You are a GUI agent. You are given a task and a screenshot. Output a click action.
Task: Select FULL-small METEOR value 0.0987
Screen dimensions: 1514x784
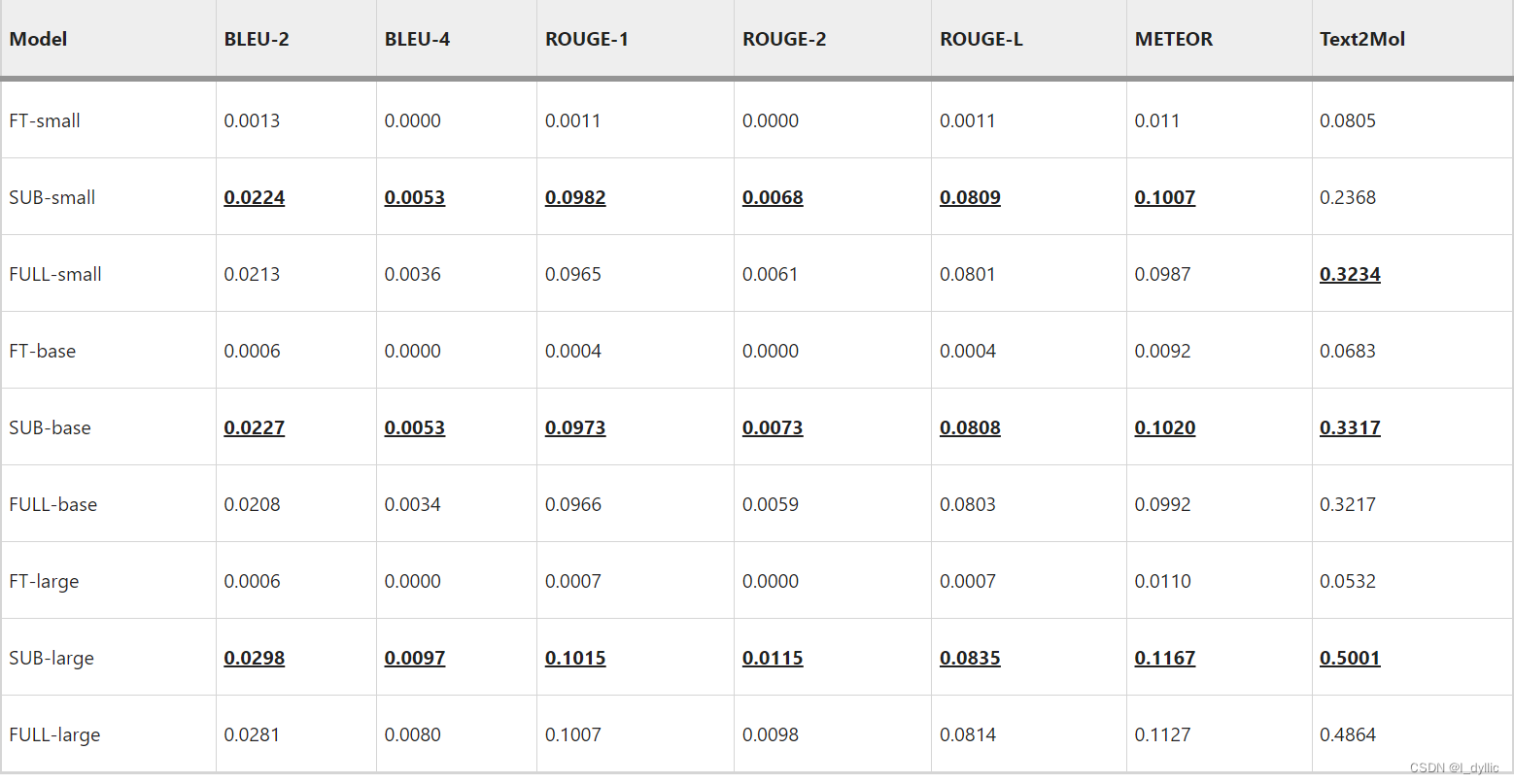(1162, 274)
